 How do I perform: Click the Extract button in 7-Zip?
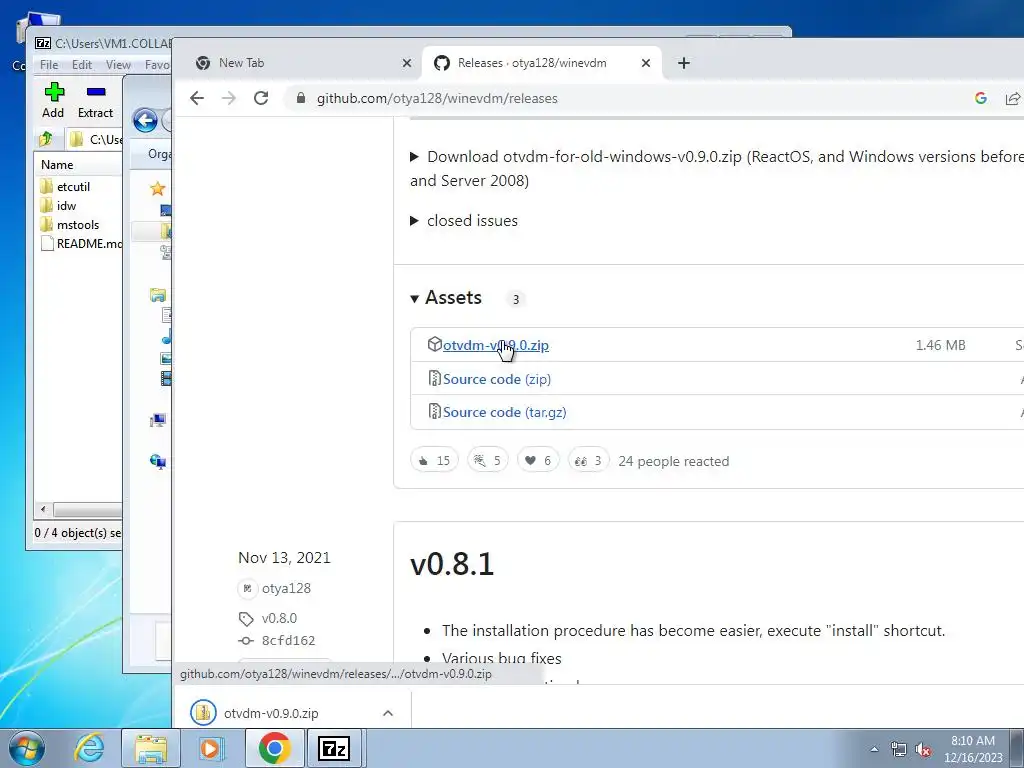pyautogui.click(x=95, y=101)
